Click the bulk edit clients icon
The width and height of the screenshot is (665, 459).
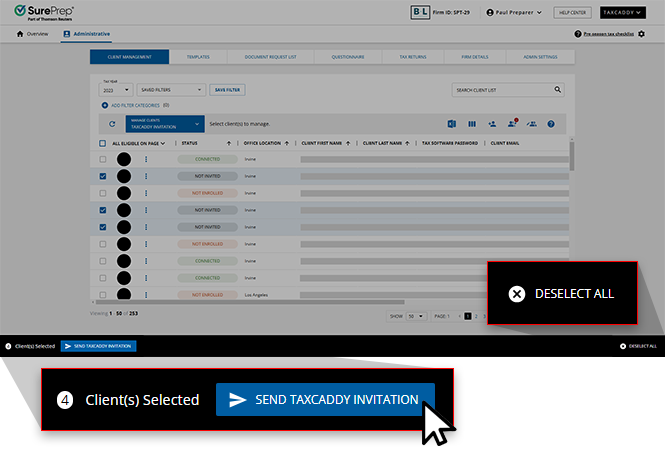[531, 124]
